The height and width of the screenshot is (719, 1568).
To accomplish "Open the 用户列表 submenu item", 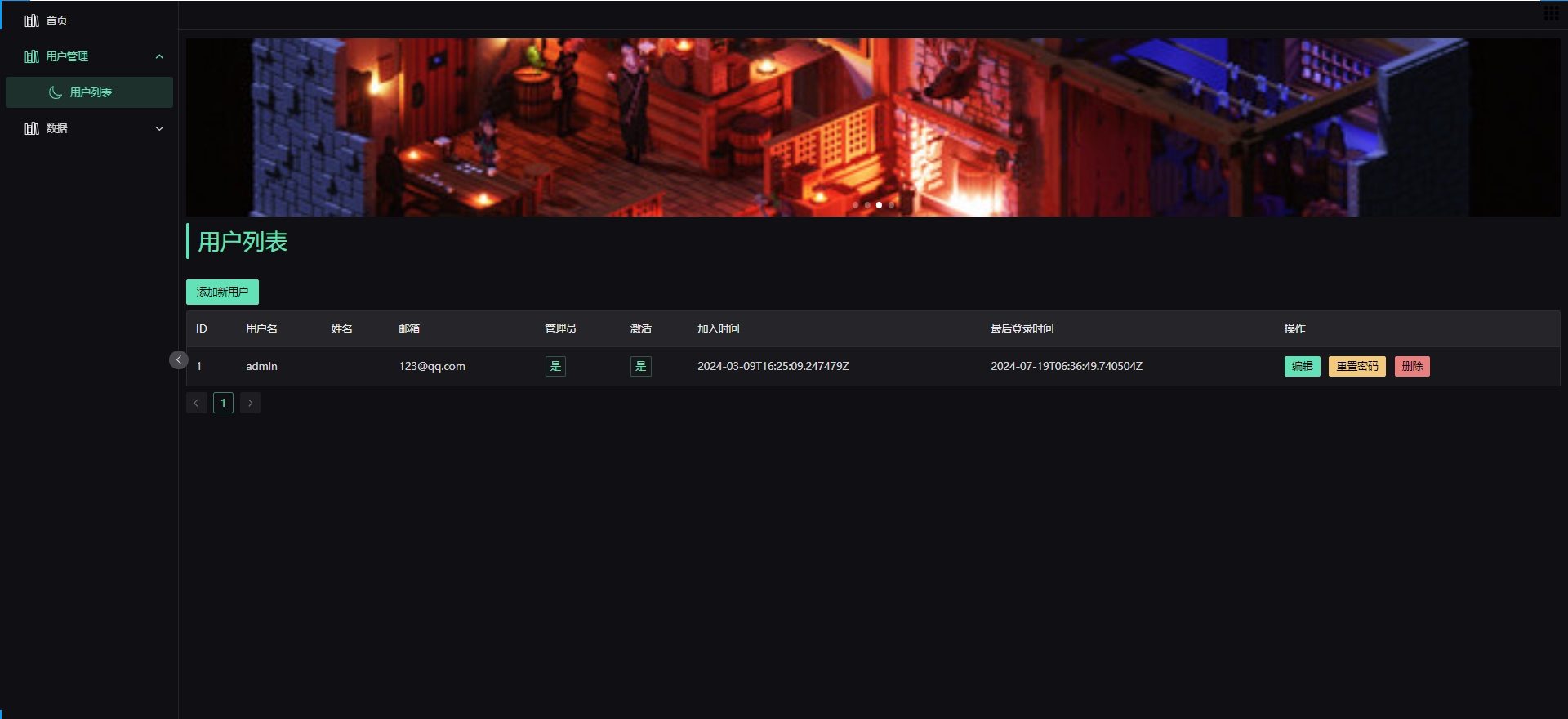I will point(89,92).
